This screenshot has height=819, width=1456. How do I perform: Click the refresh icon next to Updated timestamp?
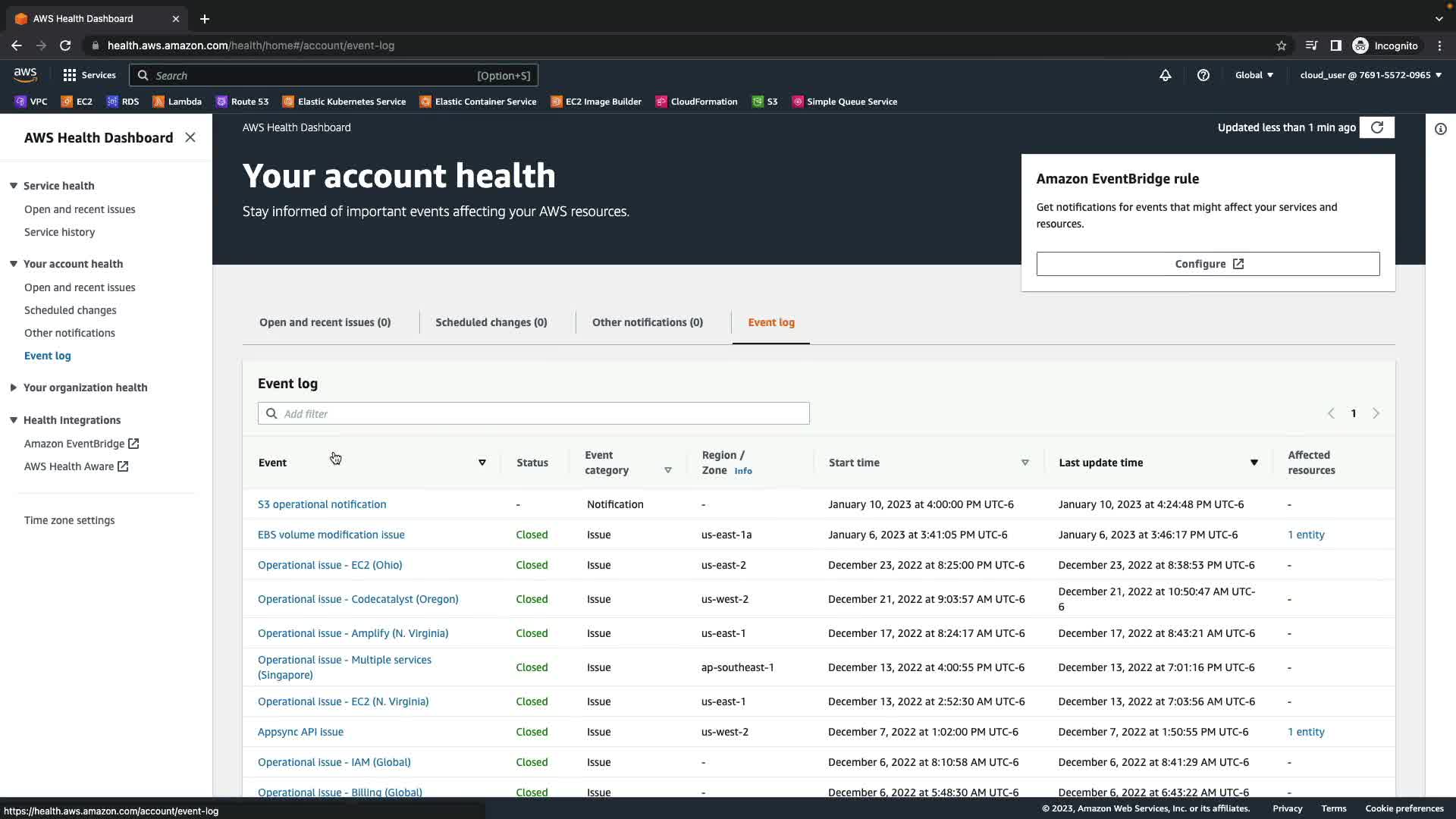1377,127
